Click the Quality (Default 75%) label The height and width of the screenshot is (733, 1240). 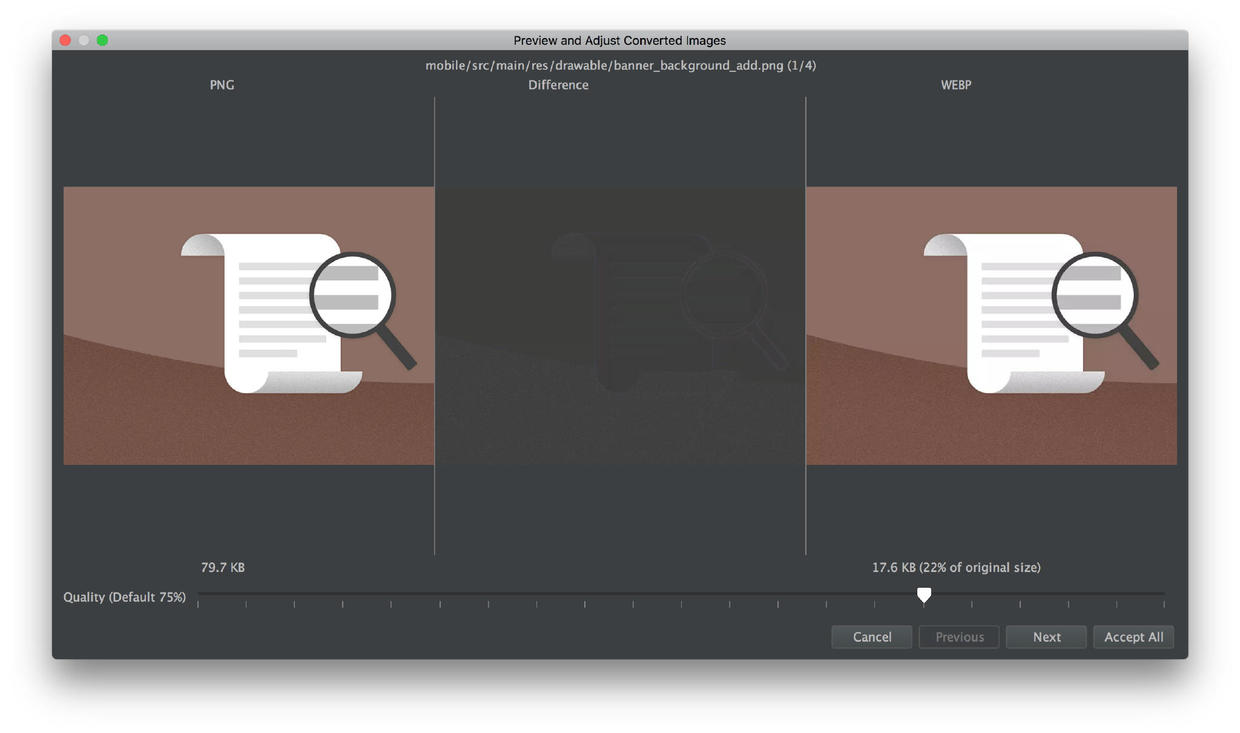coord(124,597)
